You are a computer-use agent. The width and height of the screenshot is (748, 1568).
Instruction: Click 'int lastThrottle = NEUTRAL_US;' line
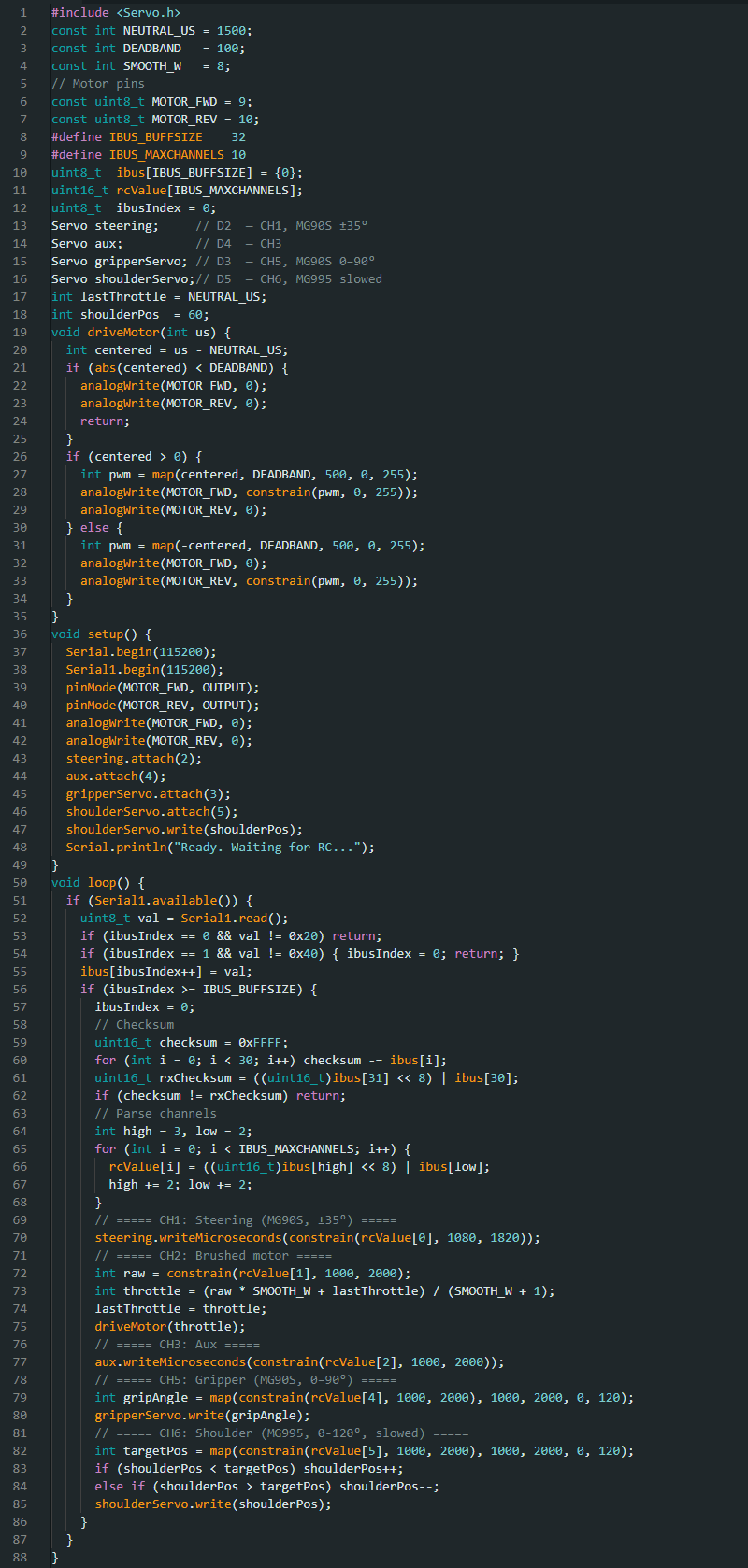tap(159, 297)
